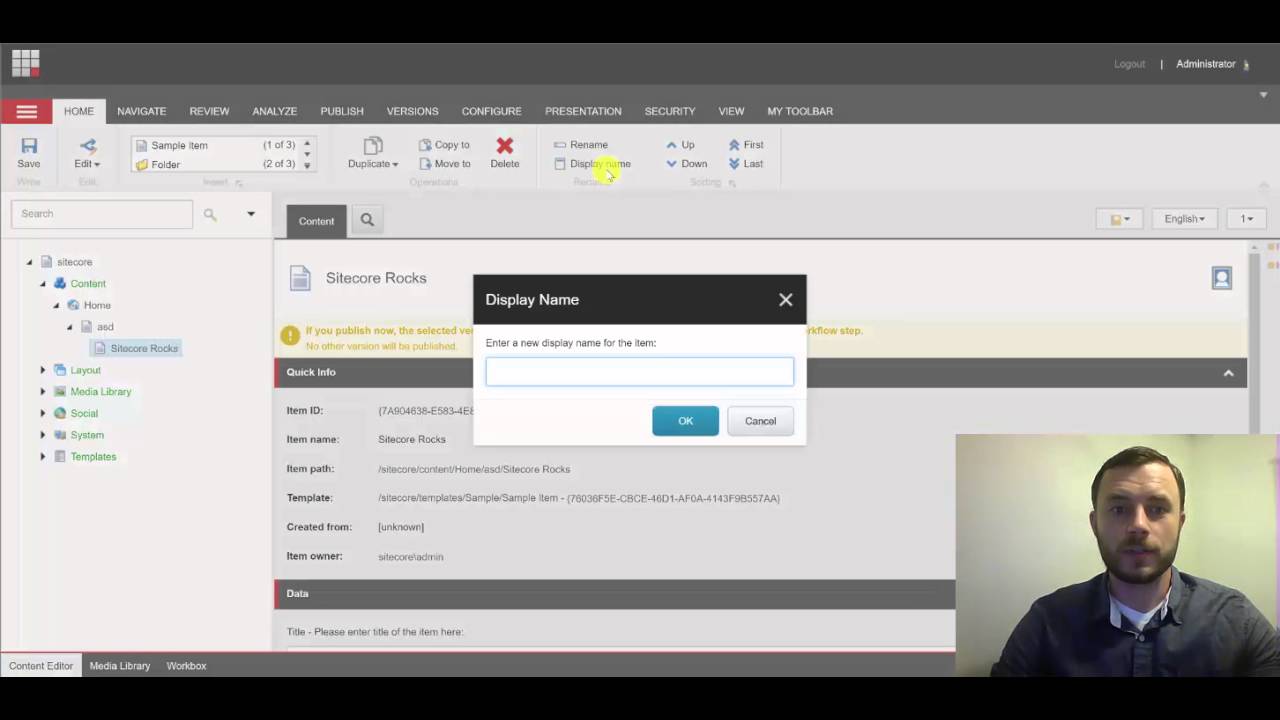Open the English language dropdown
The image size is (1280, 720).
point(1184,219)
